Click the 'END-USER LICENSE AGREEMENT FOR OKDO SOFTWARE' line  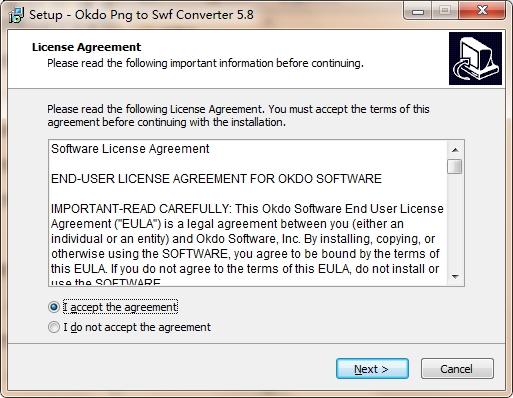[216, 179]
